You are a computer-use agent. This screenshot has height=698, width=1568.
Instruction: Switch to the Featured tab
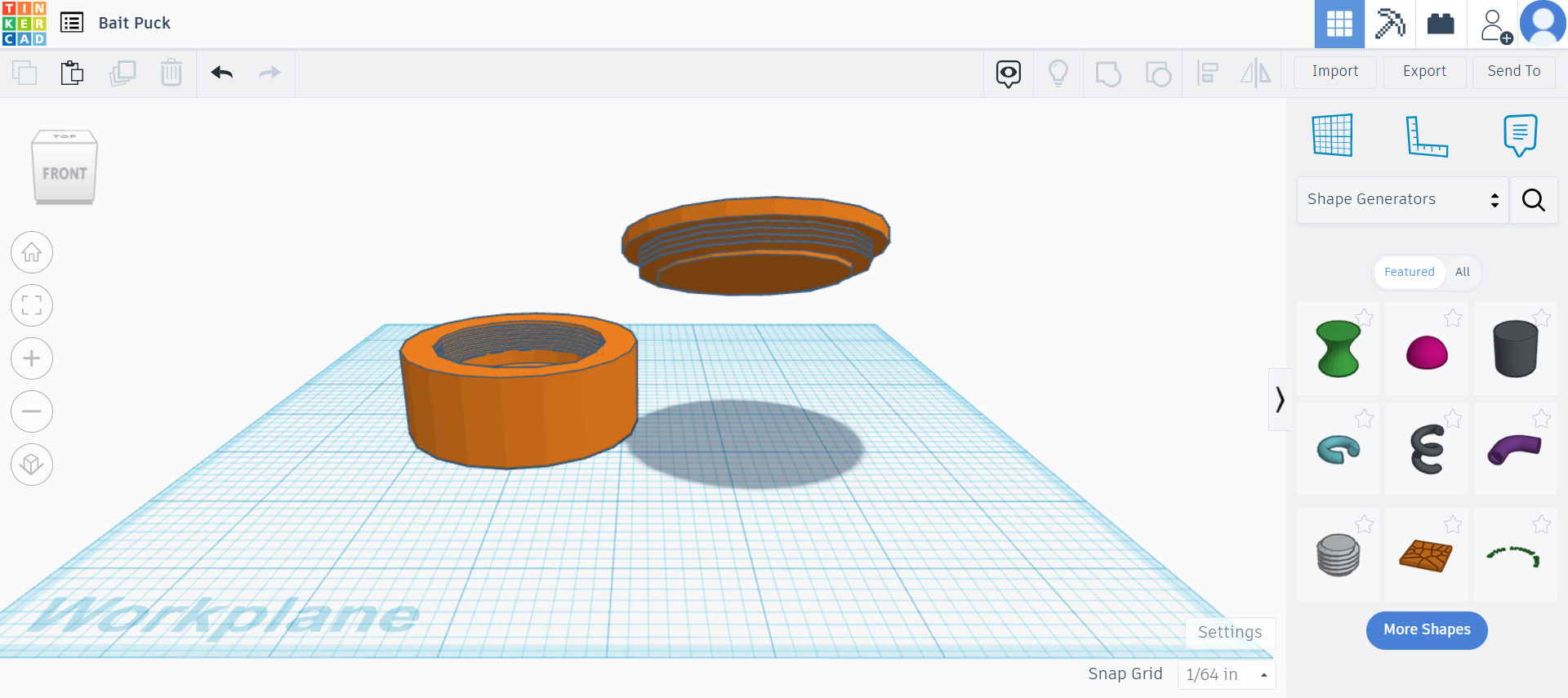(x=1409, y=272)
